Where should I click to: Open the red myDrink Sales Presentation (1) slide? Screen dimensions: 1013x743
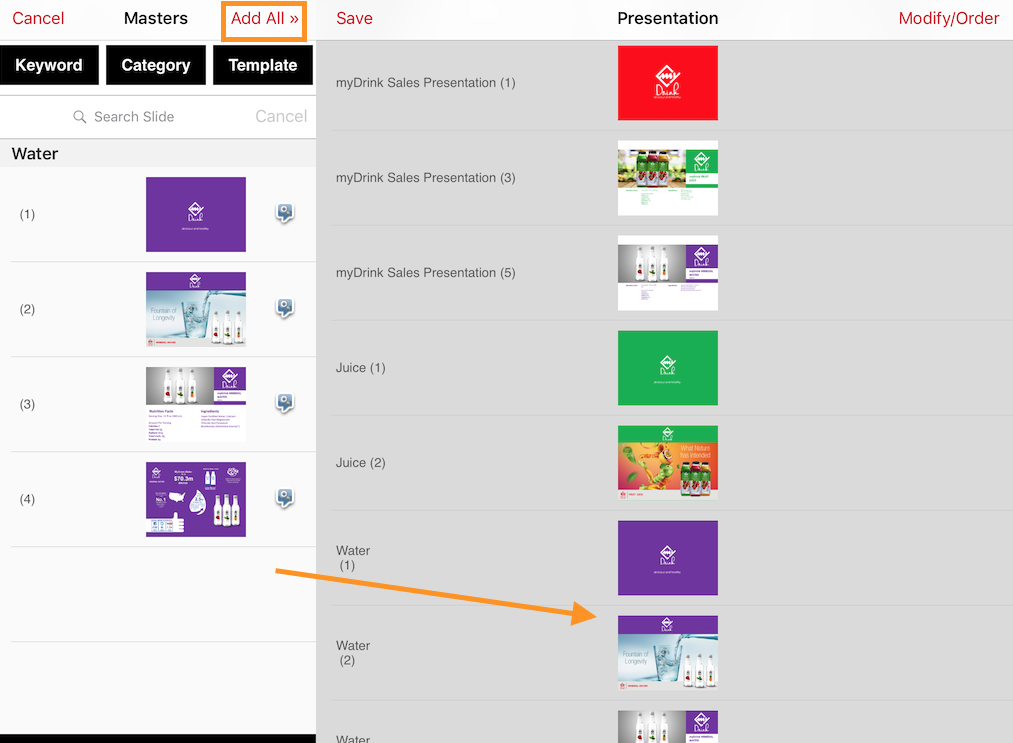[x=667, y=83]
